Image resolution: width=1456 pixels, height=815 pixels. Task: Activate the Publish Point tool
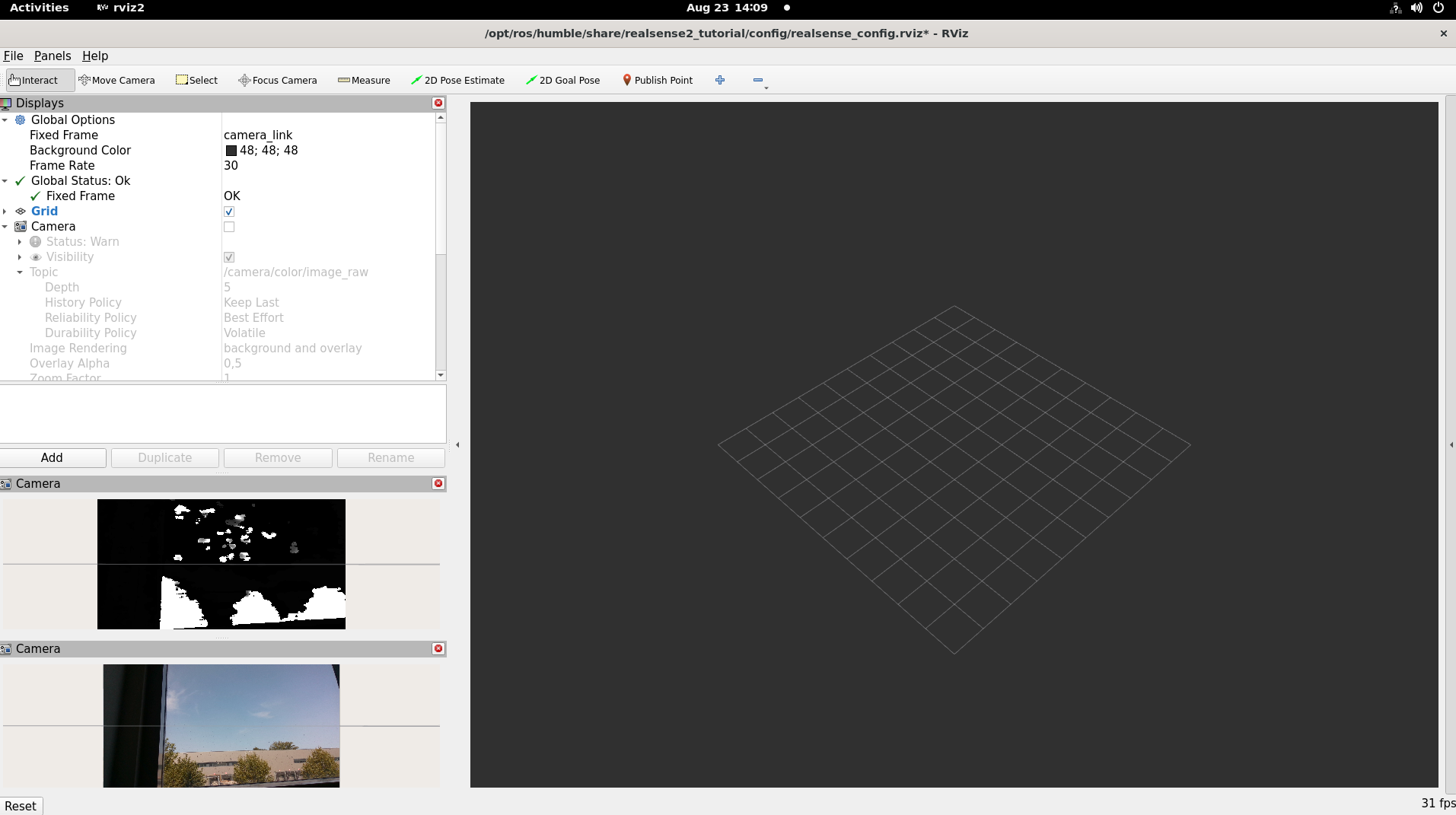point(658,80)
